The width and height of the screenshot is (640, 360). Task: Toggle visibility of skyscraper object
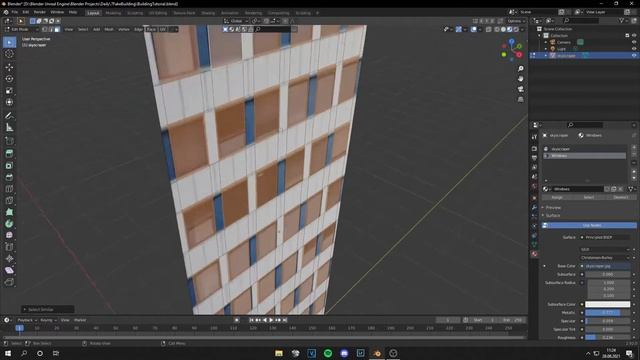pos(634,56)
